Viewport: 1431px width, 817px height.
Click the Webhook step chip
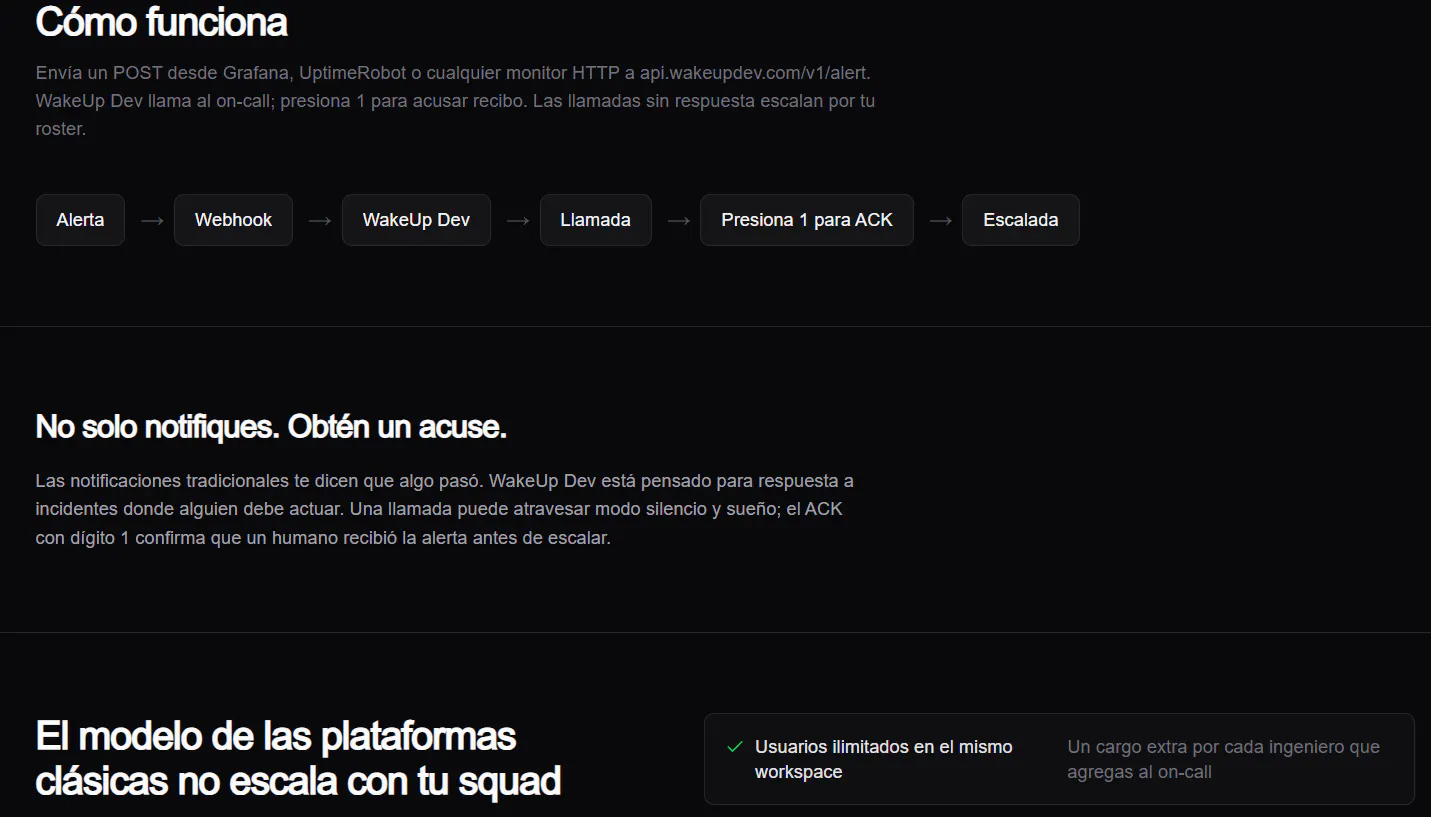[x=233, y=220]
